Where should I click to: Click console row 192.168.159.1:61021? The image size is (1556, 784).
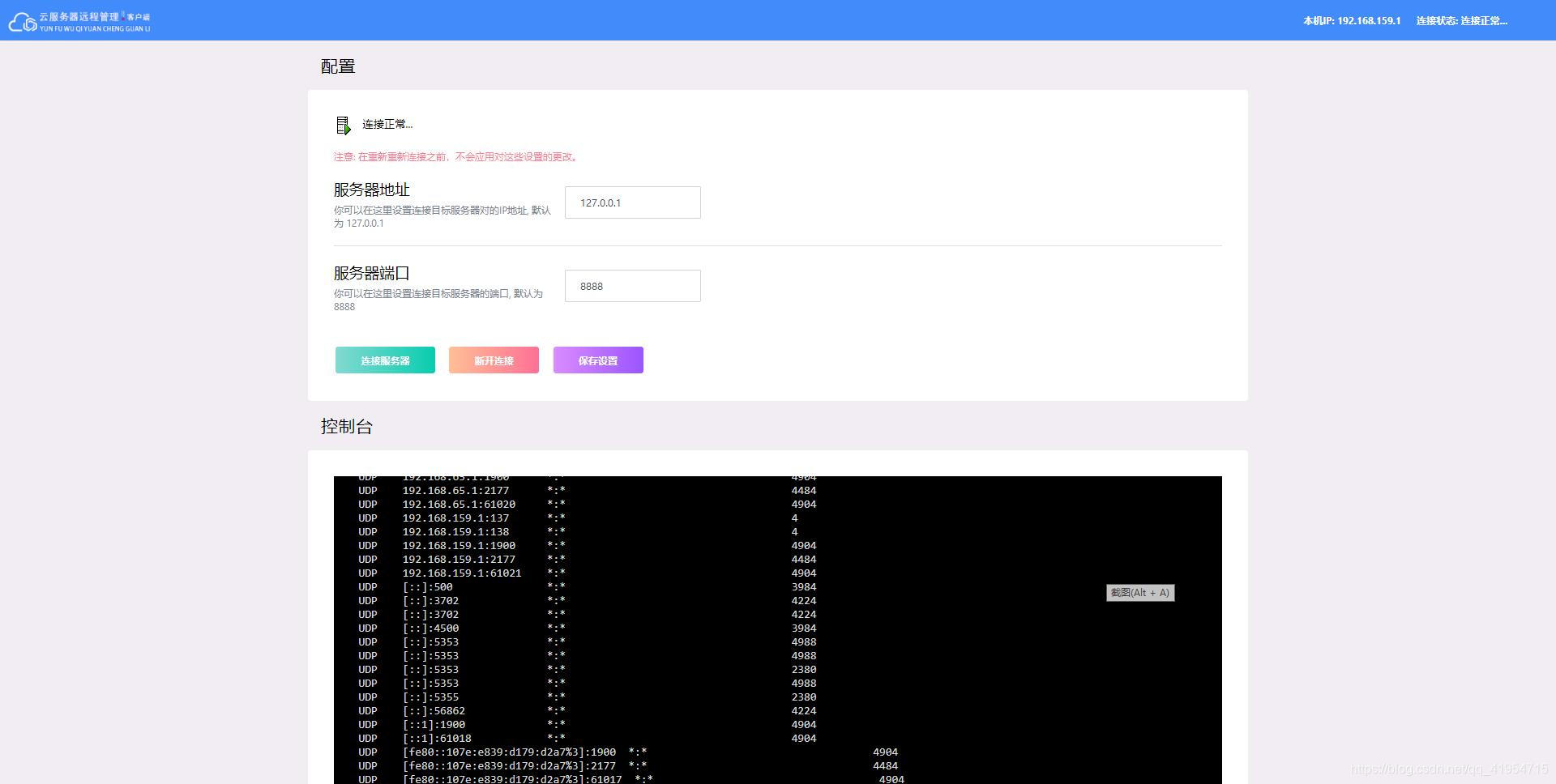pyautogui.click(x=588, y=573)
